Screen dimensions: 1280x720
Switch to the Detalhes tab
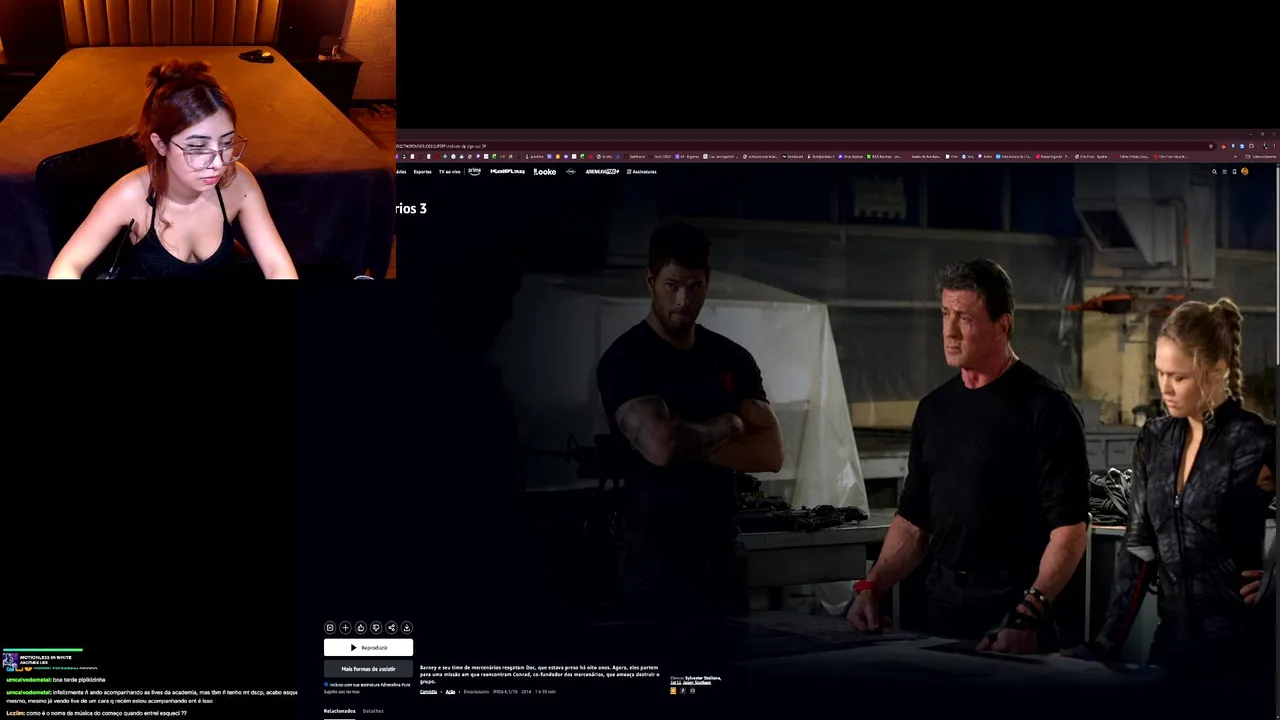373,711
